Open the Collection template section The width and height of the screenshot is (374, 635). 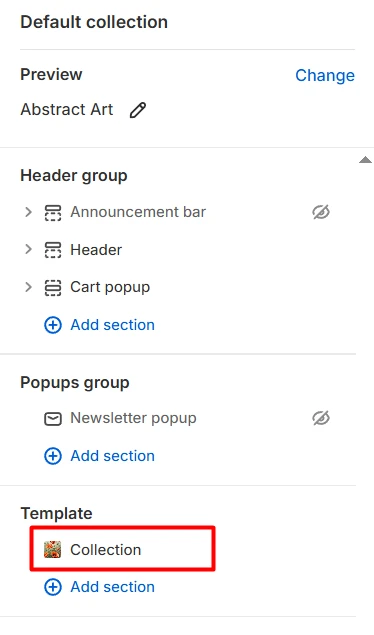tap(122, 549)
